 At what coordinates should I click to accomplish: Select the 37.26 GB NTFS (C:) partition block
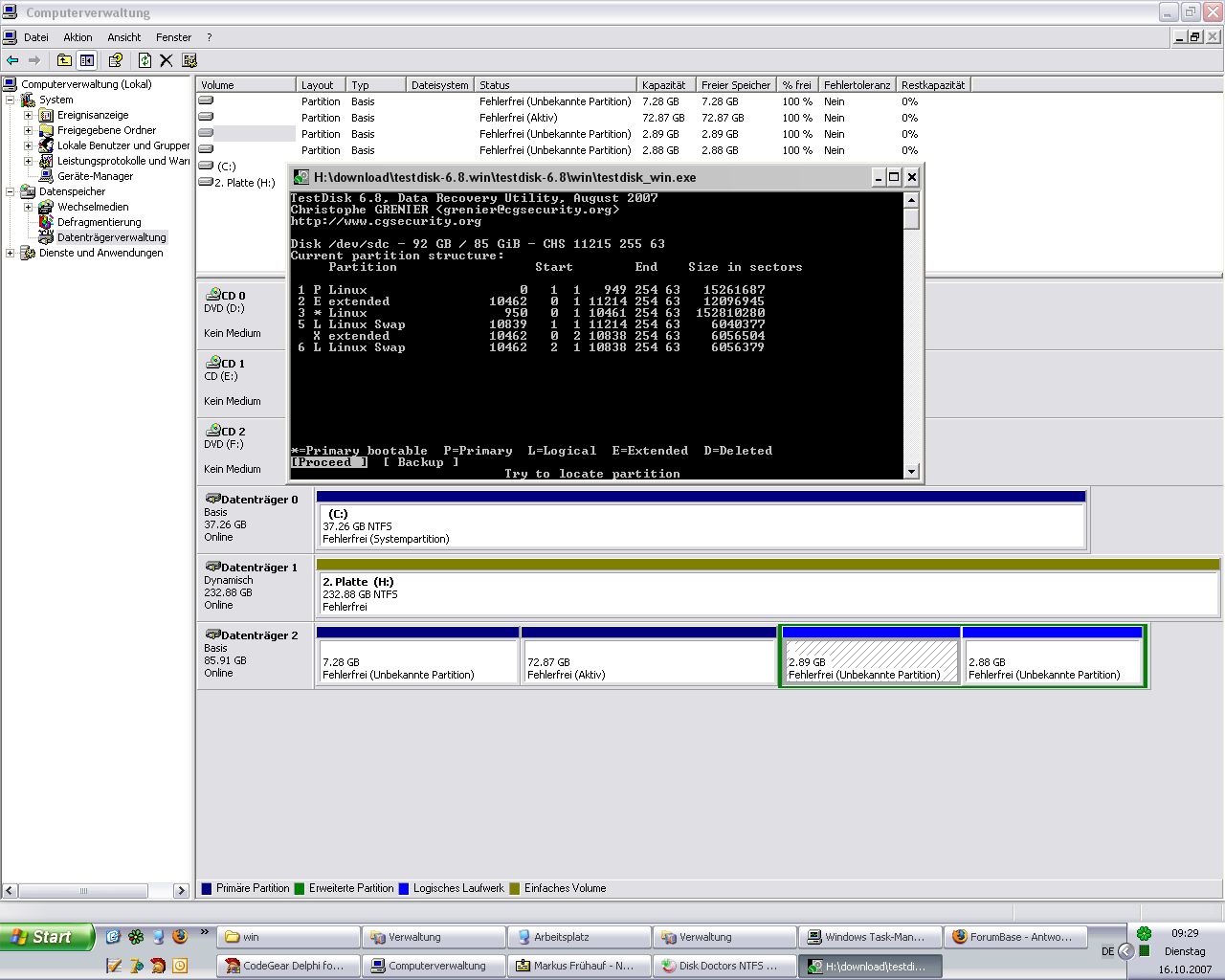(x=702, y=521)
